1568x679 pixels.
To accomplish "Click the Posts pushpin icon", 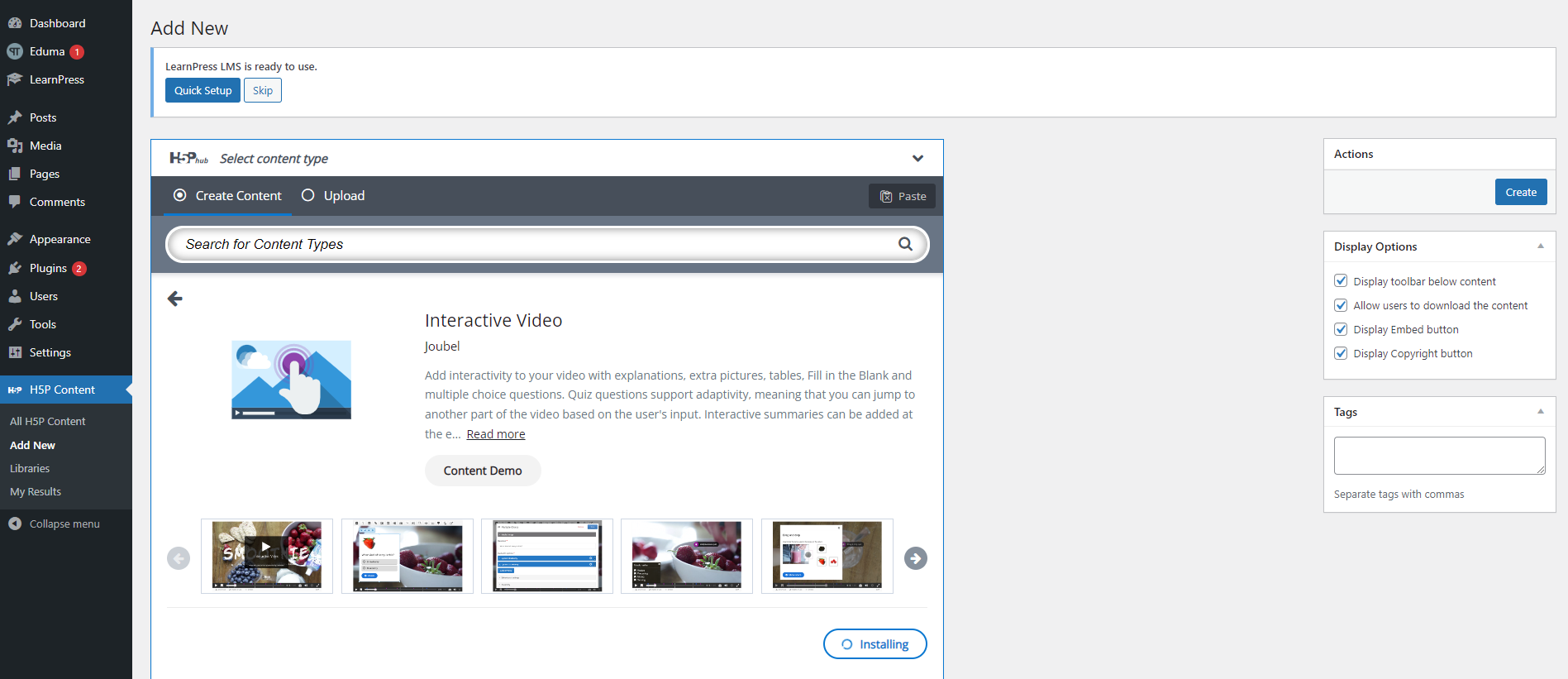I will [15, 117].
